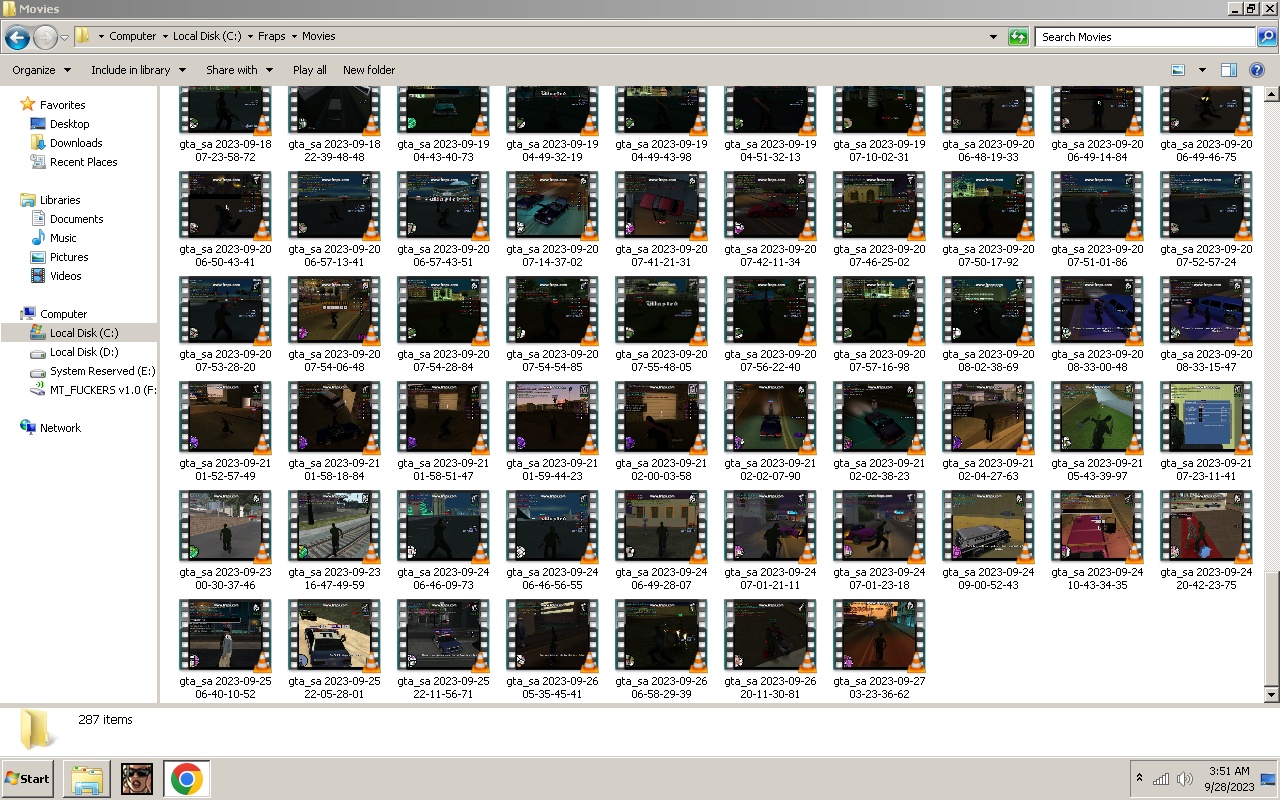Screen dimensions: 1280x800
Task: Open the network signal tray icon
Action: click(1161, 779)
